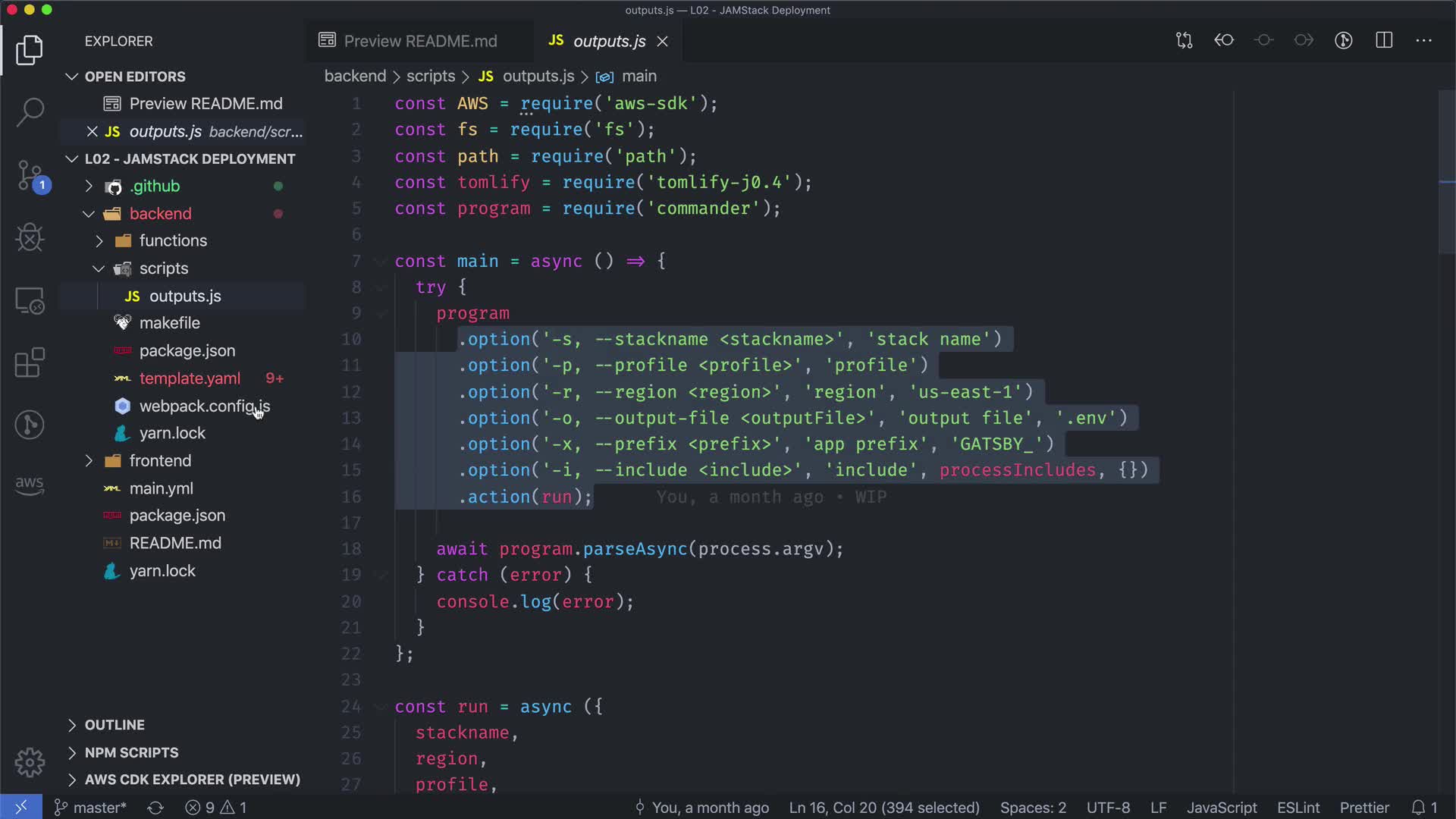1456x819 pixels.
Task: Click the editor minimap scrollbar
Action: pos(1446,173)
